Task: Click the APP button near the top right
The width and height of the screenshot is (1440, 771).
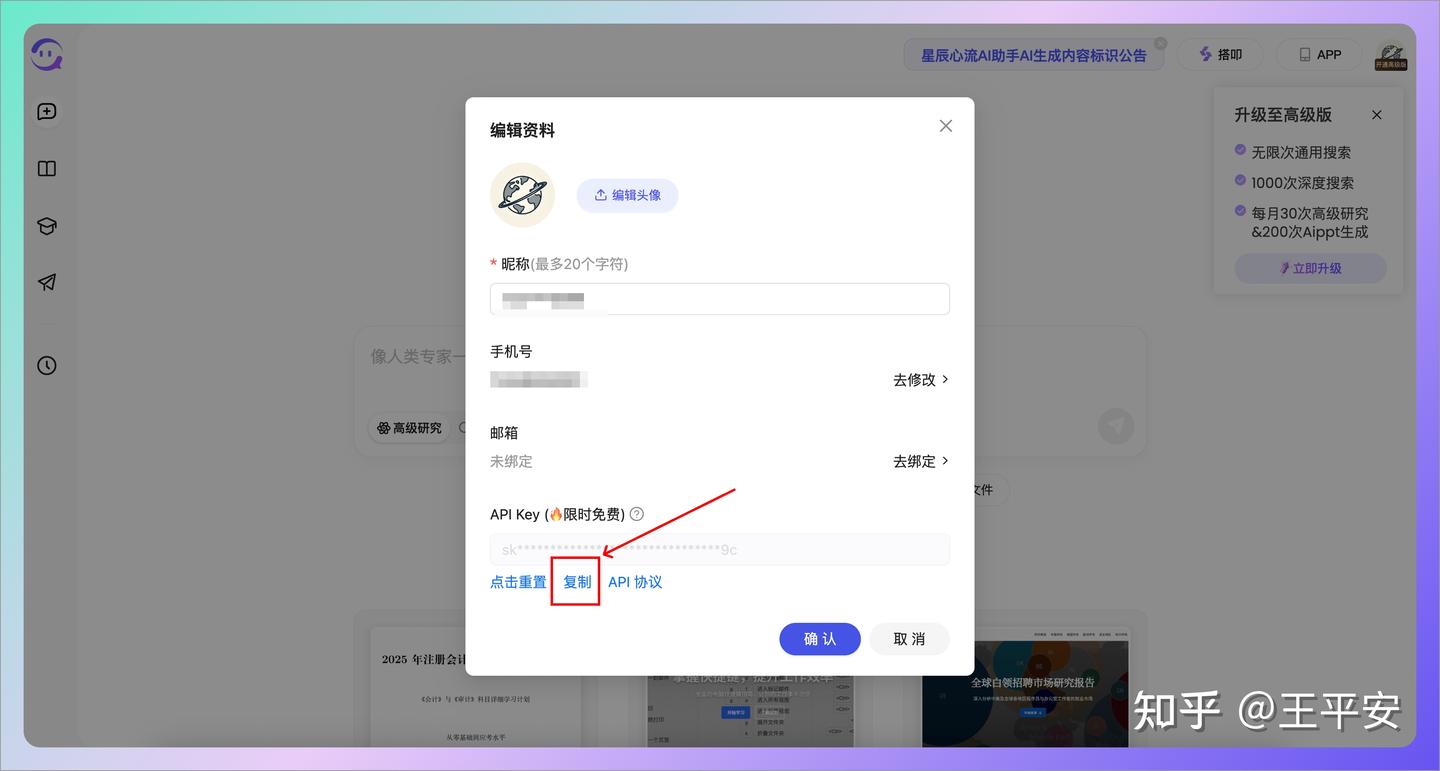Action: 1318,54
